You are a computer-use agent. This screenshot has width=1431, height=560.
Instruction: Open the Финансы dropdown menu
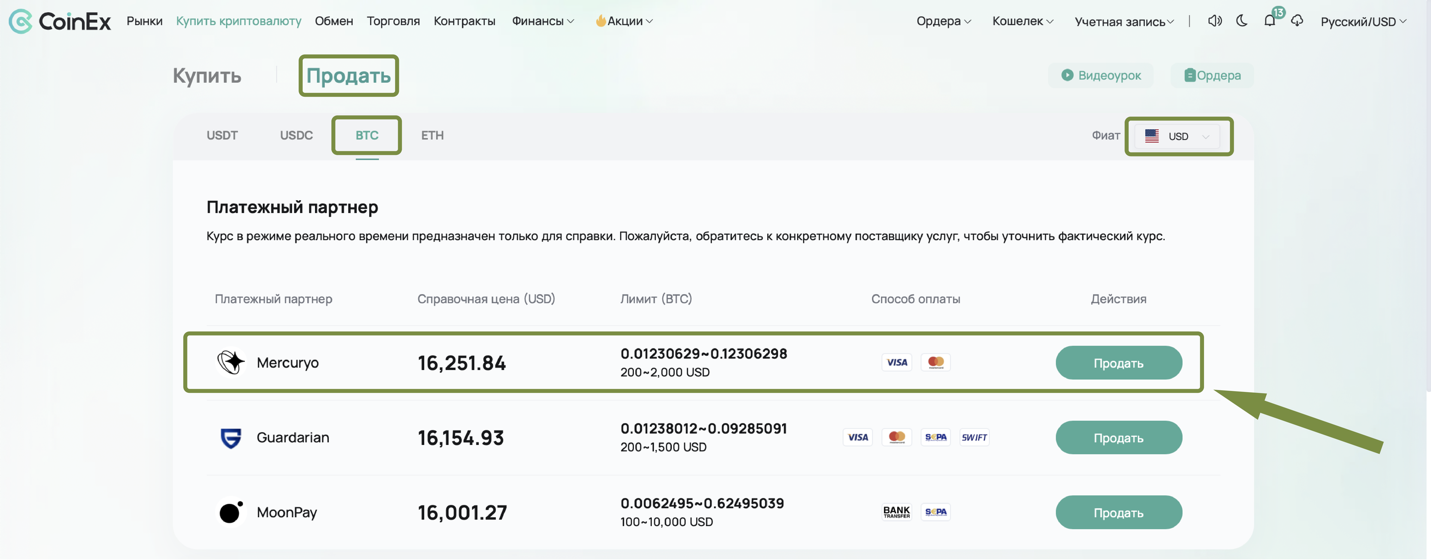543,21
